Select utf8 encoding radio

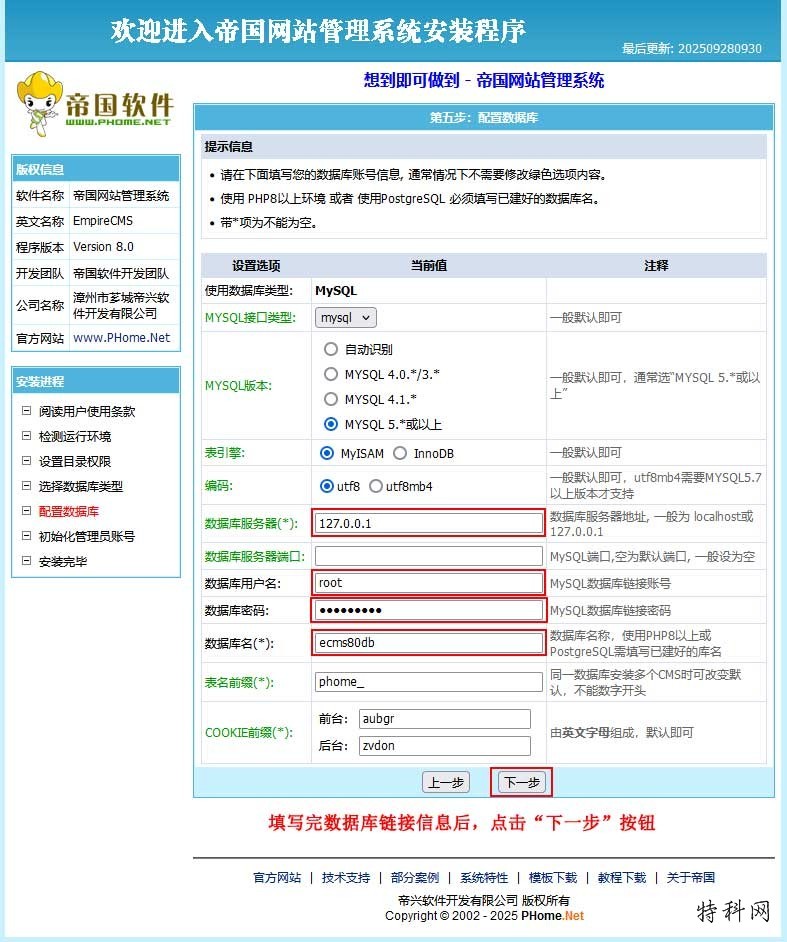click(x=327, y=486)
